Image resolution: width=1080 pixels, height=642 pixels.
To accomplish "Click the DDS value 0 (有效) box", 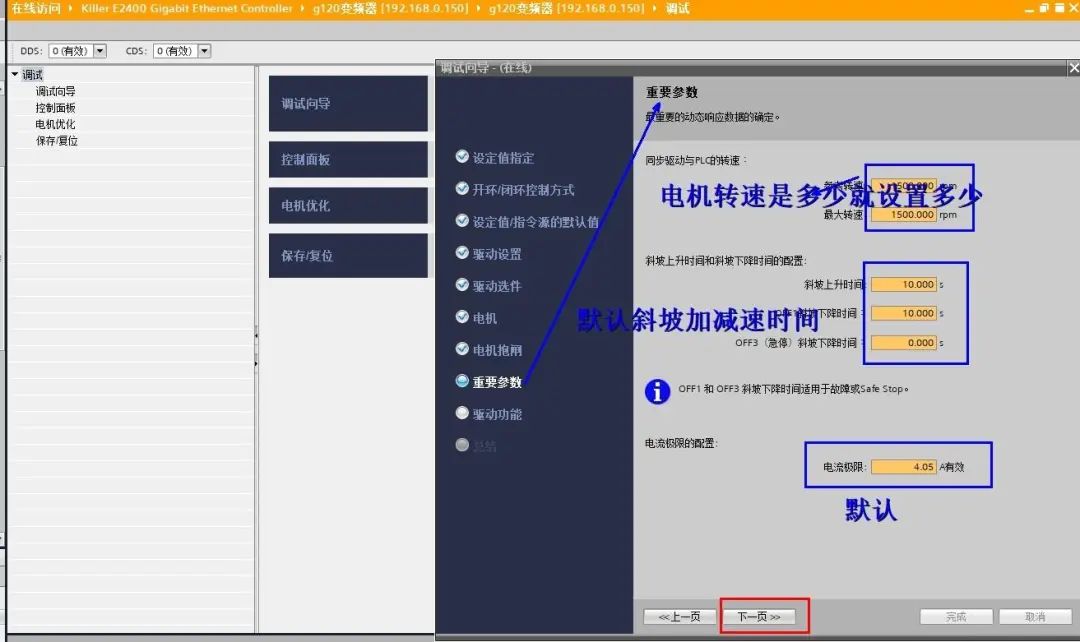I will click(x=71, y=51).
